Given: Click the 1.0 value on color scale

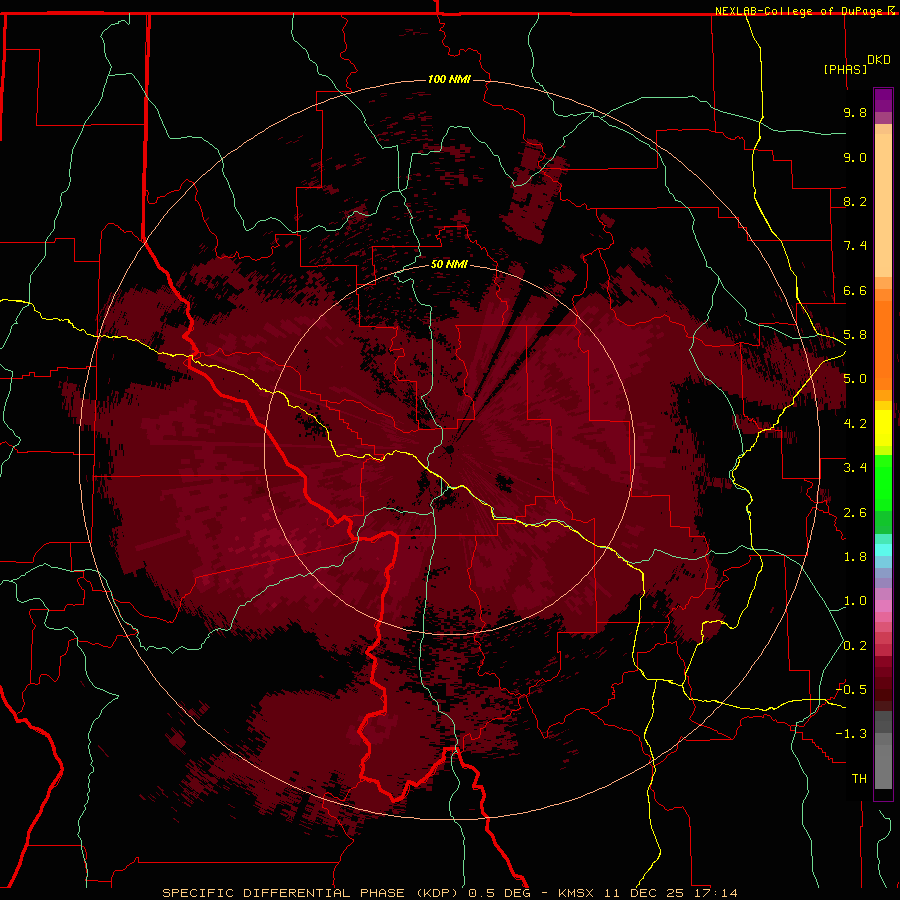Looking at the screenshot, I should [855, 601].
